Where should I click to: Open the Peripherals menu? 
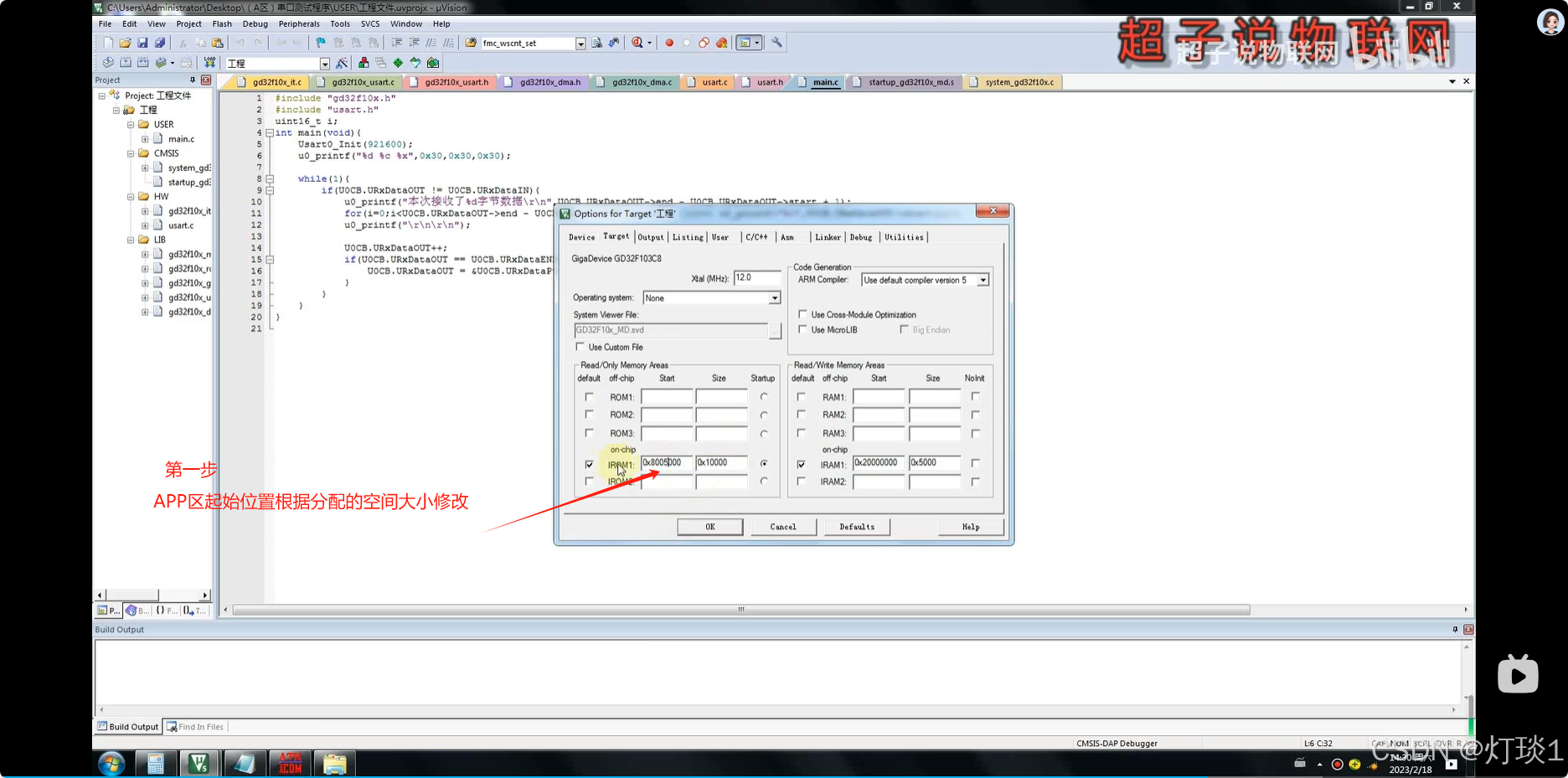coord(299,23)
